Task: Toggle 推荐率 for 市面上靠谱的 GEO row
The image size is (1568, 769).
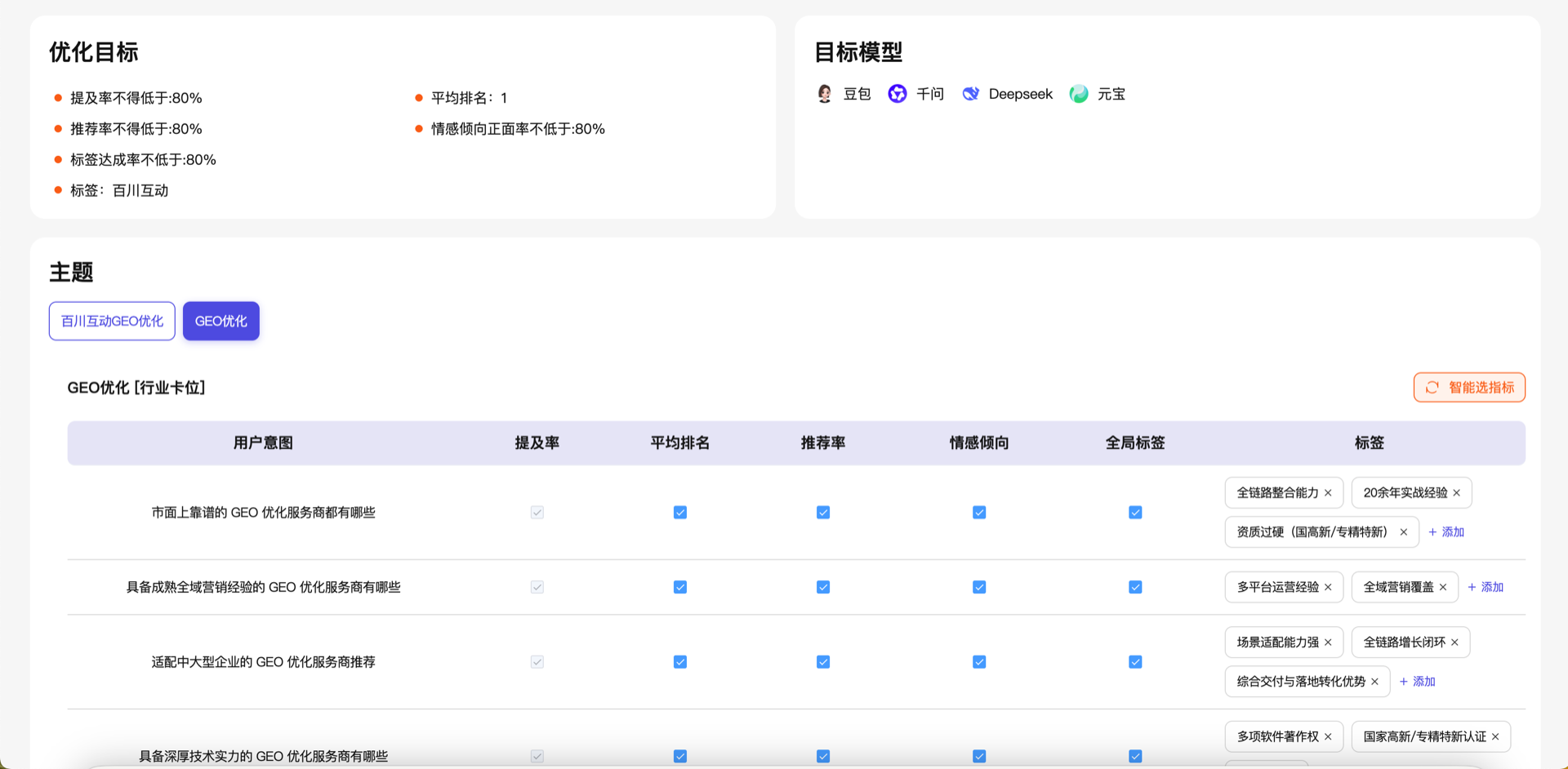Action: pyautogui.click(x=823, y=513)
